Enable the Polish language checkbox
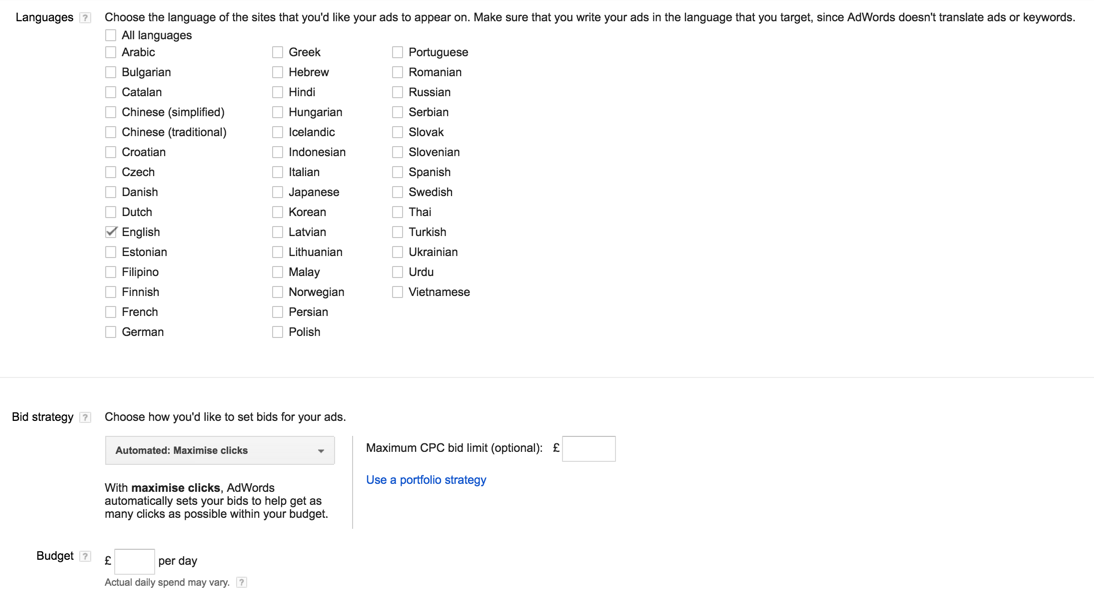1094x591 pixels. click(278, 332)
